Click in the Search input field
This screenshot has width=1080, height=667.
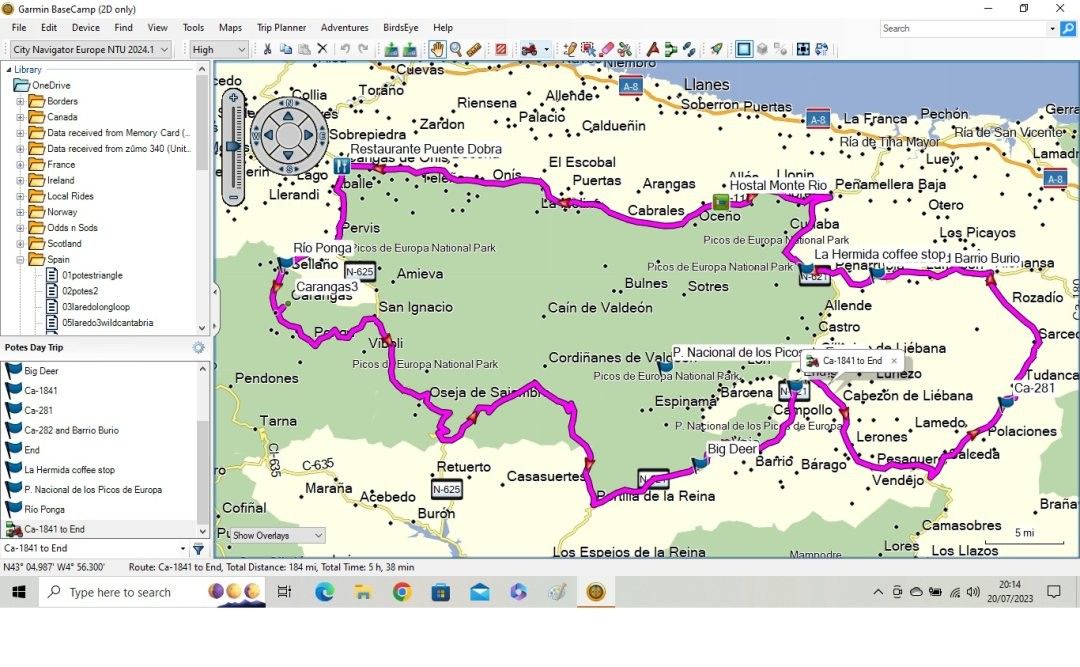tap(963, 28)
